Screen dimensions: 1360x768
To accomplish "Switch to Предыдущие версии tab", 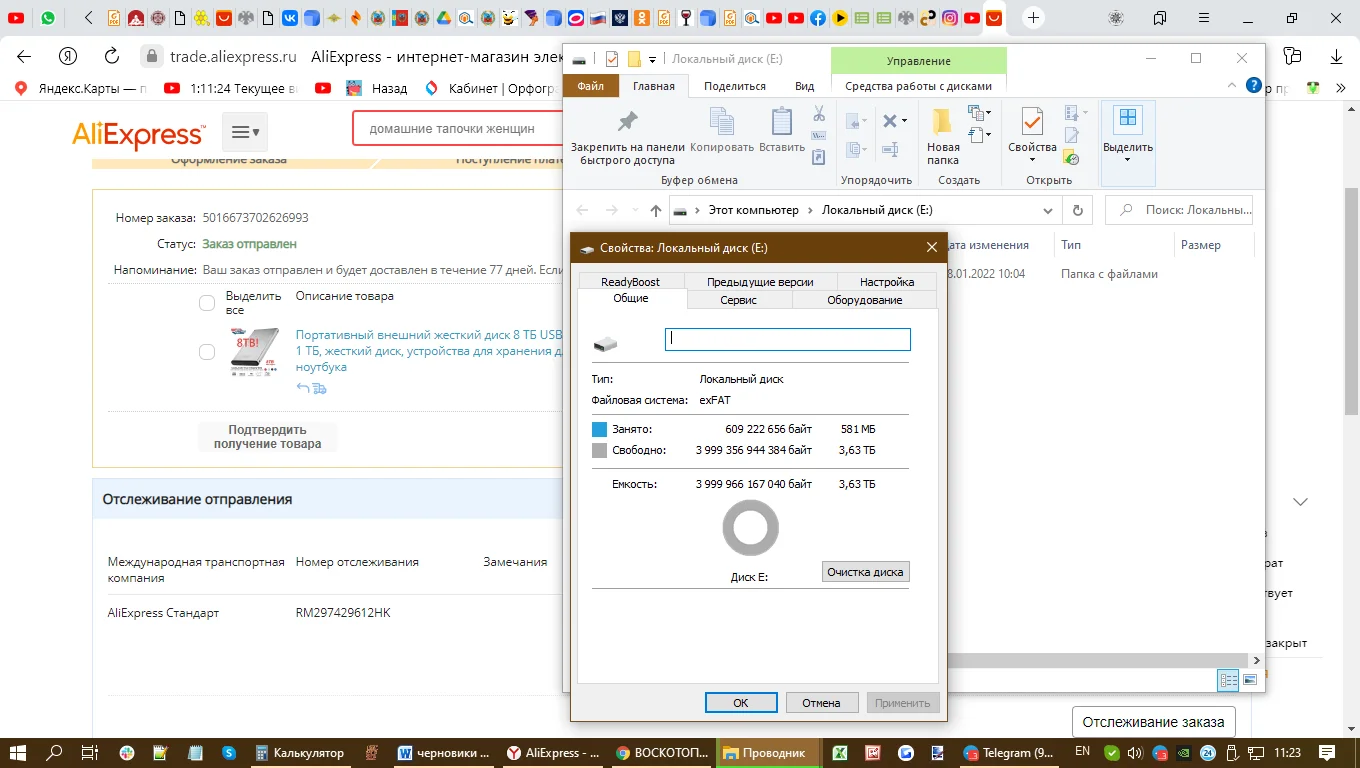I will (760, 282).
